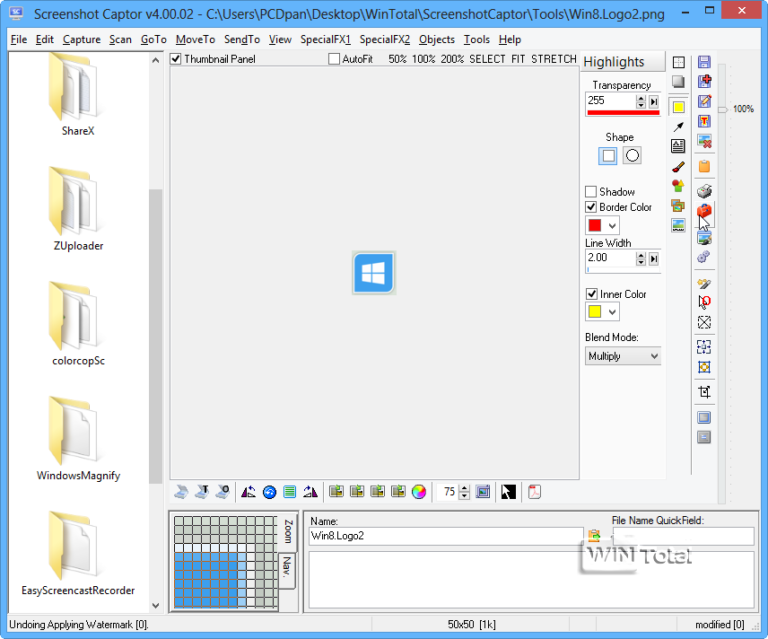Screen dimensions: 768x639
Task: Set zoom to 200%
Action: (452, 59)
